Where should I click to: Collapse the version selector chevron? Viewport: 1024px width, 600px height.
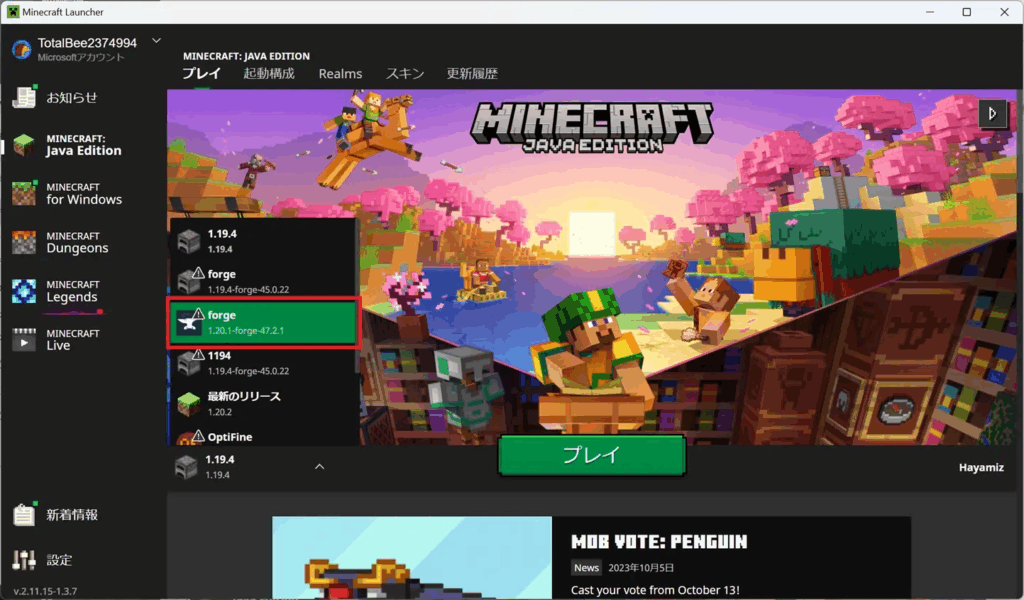click(x=319, y=466)
